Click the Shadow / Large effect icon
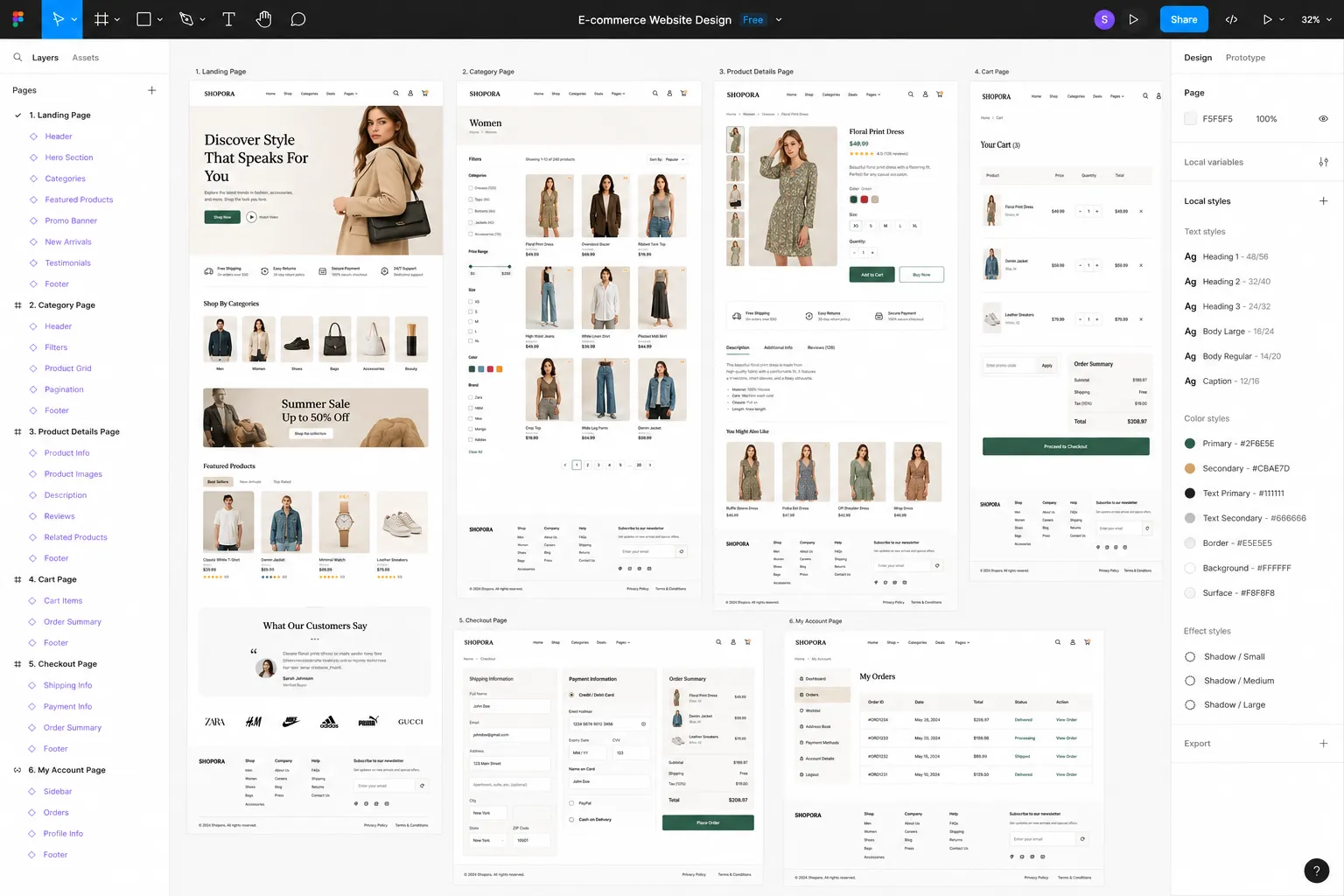The height and width of the screenshot is (896, 1344). pos(1190,704)
